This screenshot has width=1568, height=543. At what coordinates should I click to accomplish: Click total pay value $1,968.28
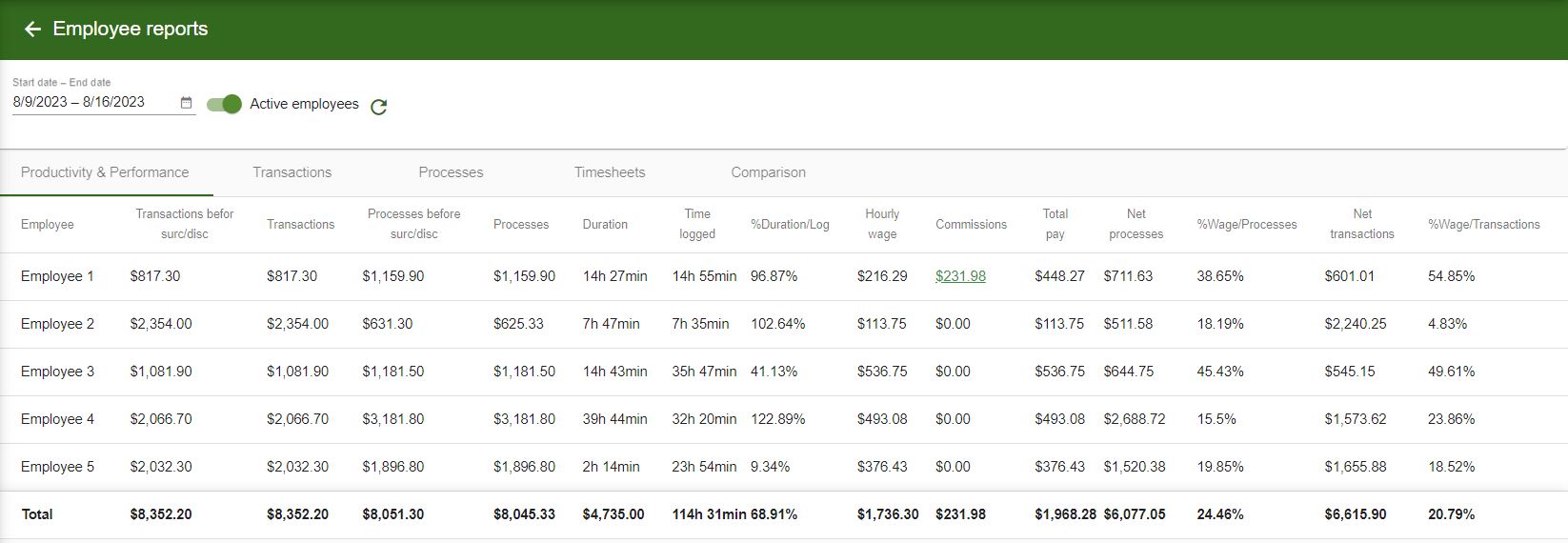[1065, 514]
